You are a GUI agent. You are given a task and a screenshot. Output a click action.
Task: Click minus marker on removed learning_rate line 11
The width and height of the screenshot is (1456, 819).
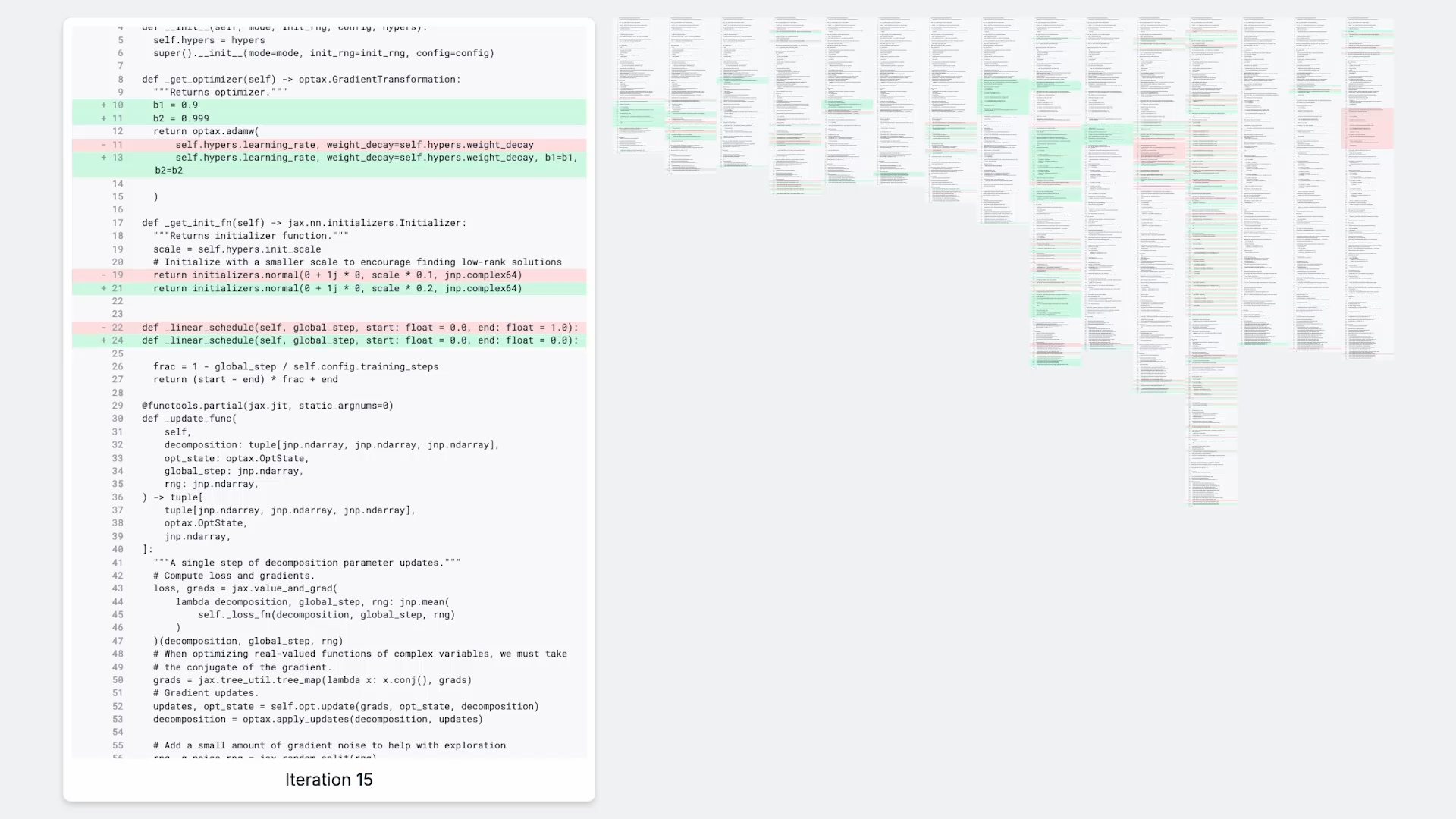pos(104,145)
